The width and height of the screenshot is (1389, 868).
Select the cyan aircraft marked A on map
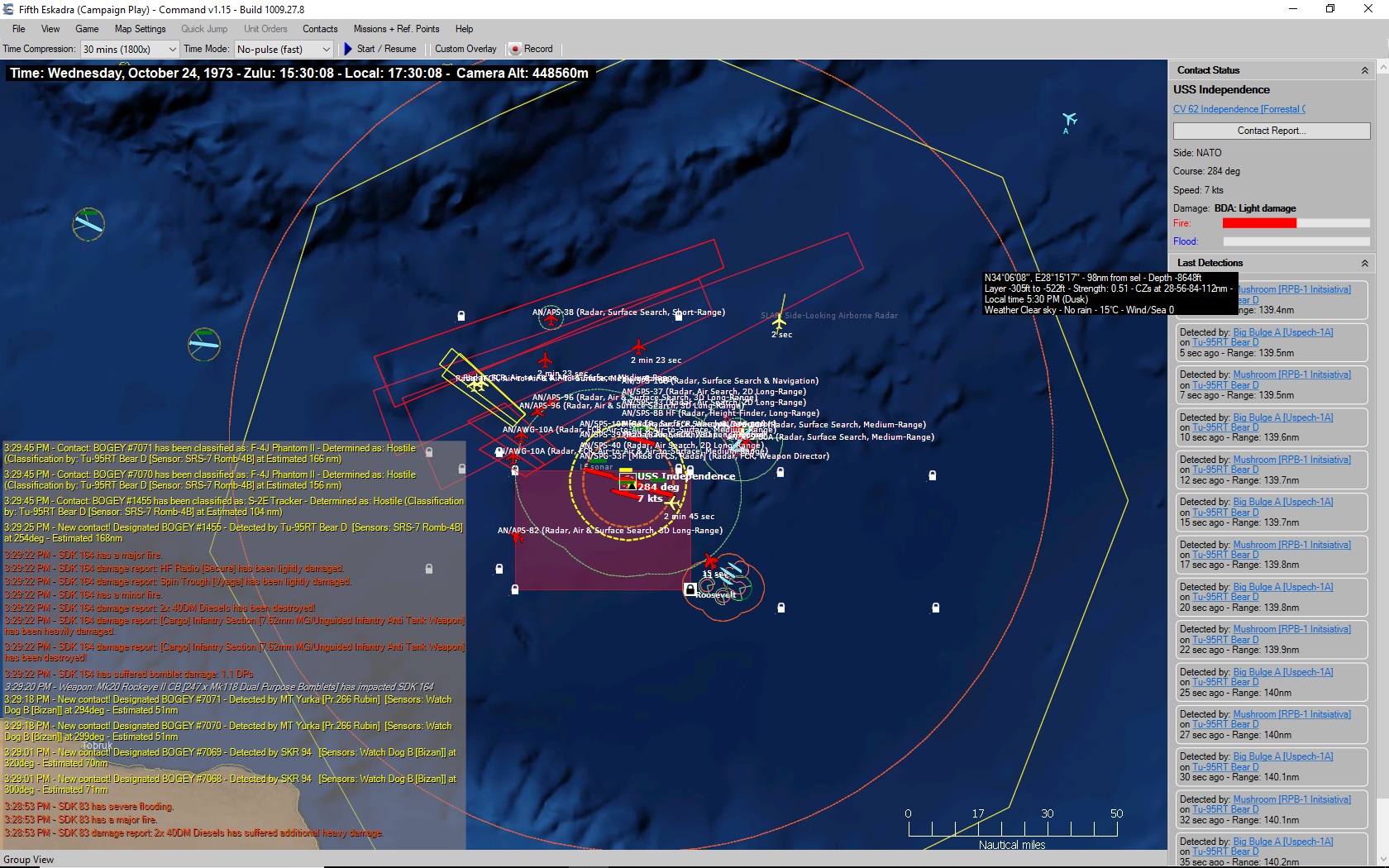click(x=1069, y=120)
